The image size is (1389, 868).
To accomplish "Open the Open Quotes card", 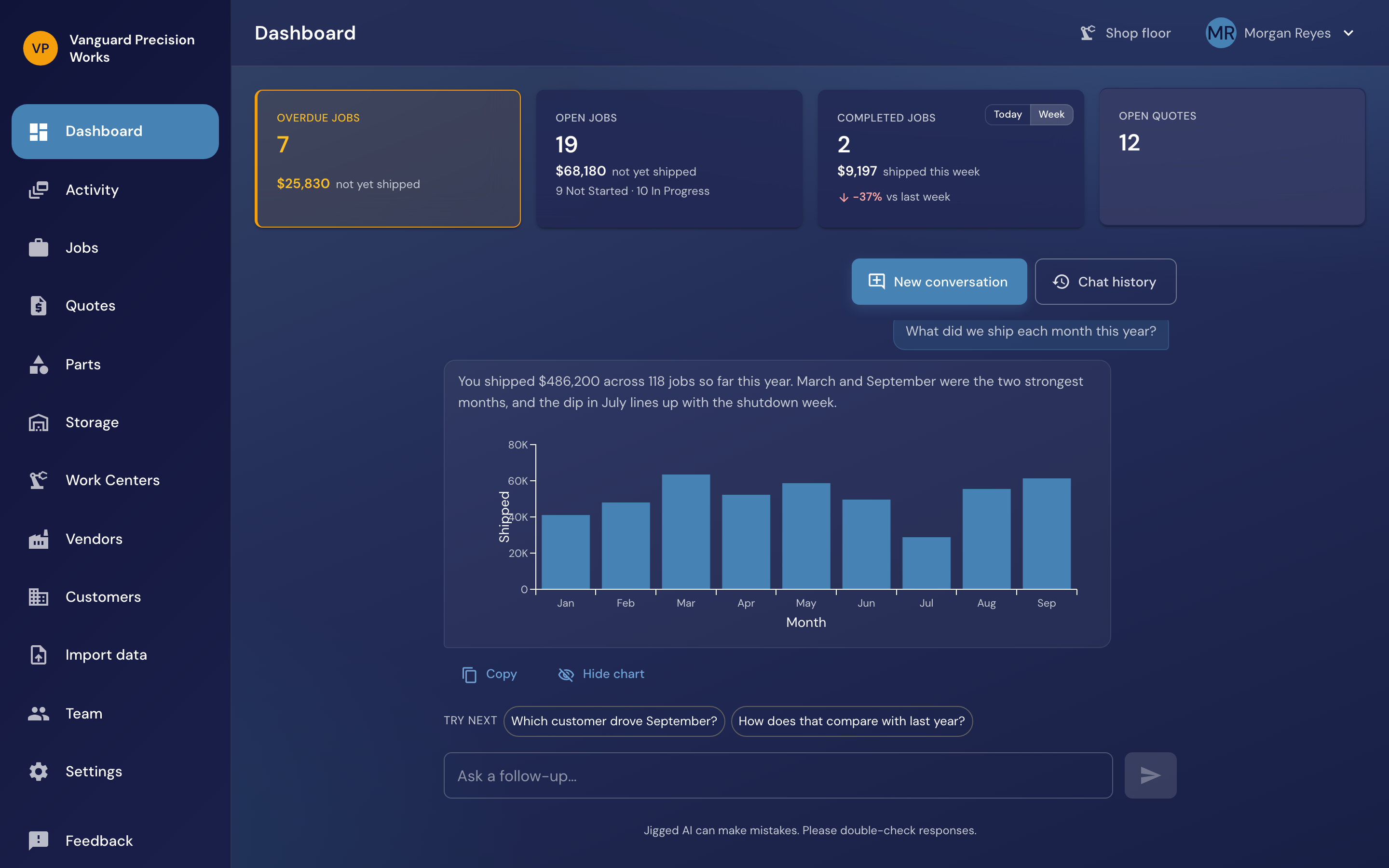I will pyautogui.click(x=1232, y=157).
